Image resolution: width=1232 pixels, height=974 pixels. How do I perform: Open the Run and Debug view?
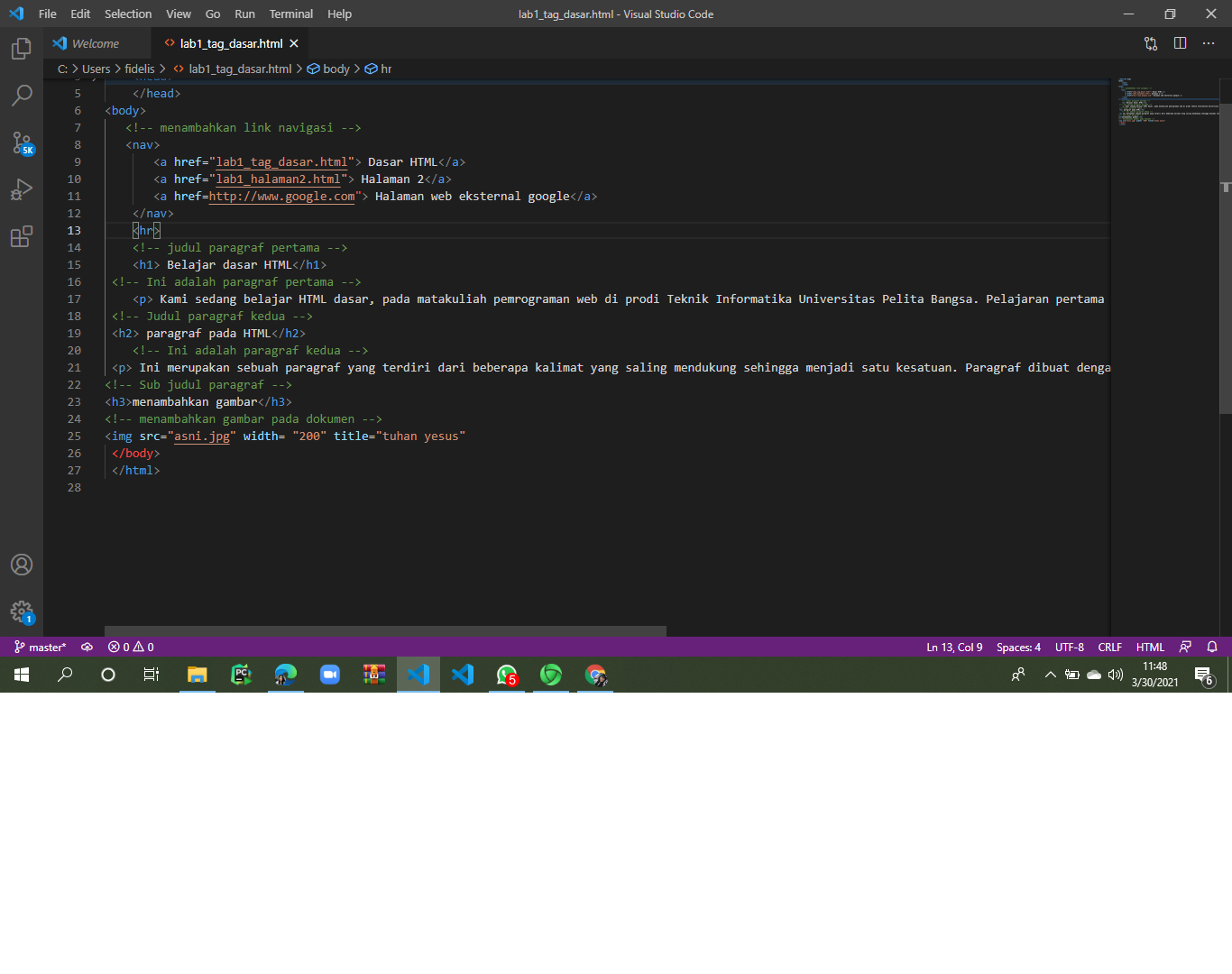point(22,189)
